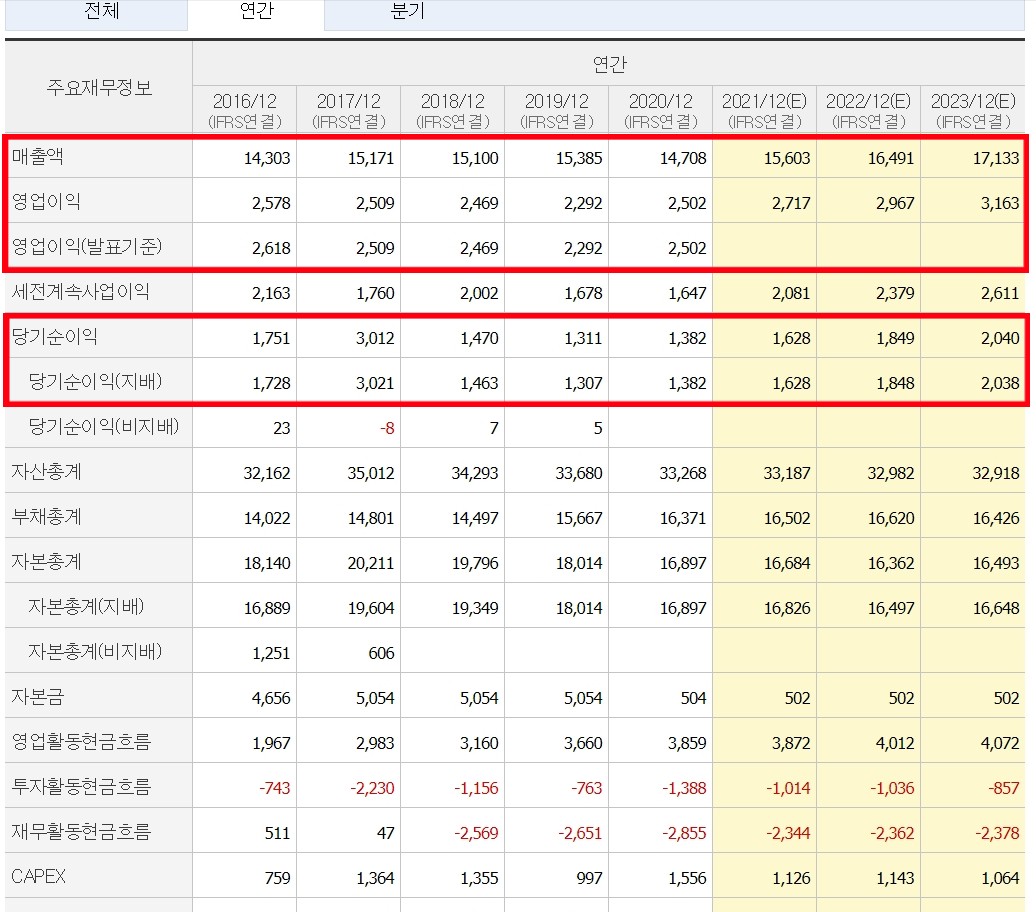This screenshot has height=912, width=1036.
Task: Click 2017/12 자산총계 value 35,012
Action: click(371, 473)
